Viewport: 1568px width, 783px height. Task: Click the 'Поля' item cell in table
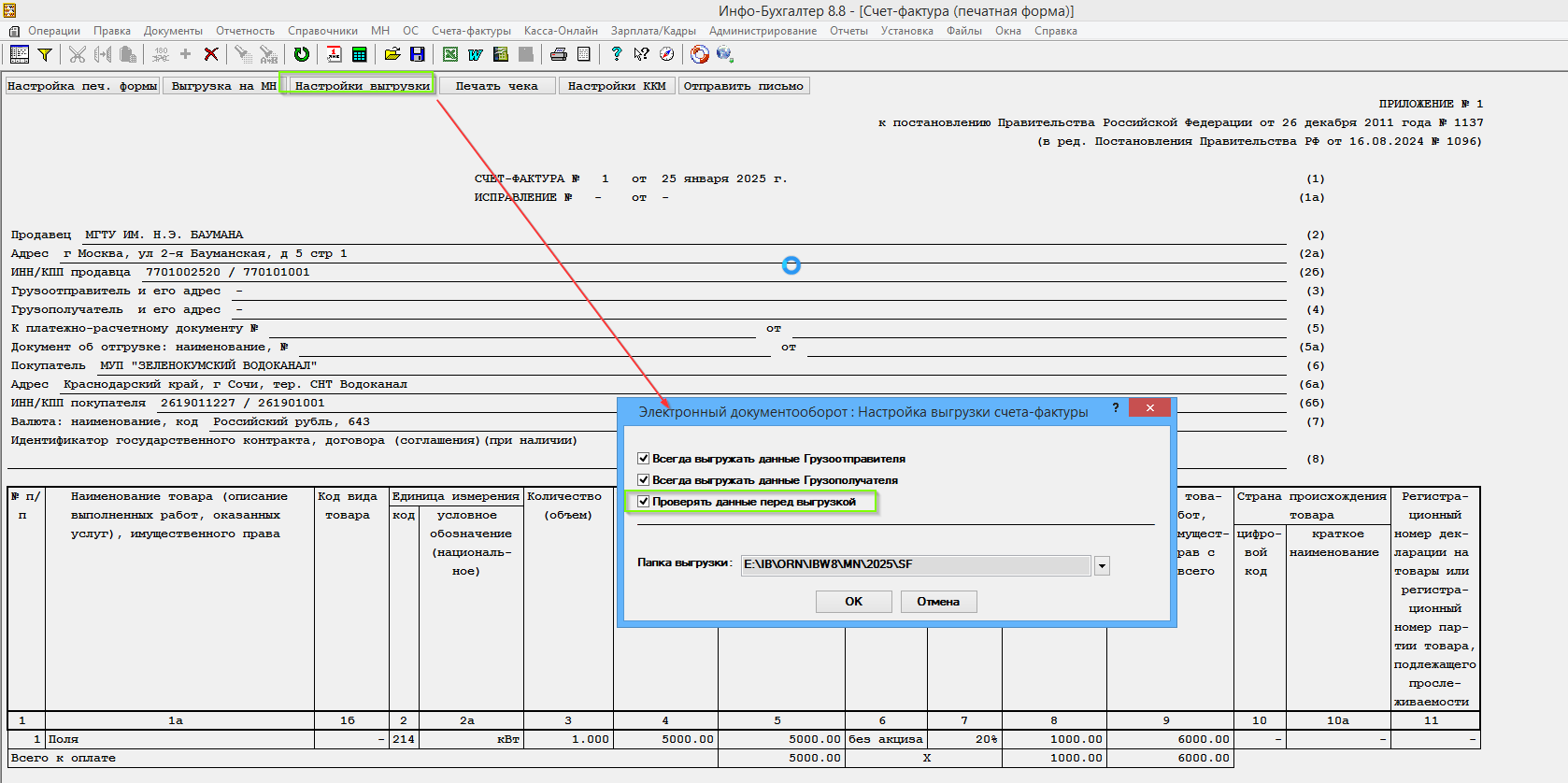[179, 739]
